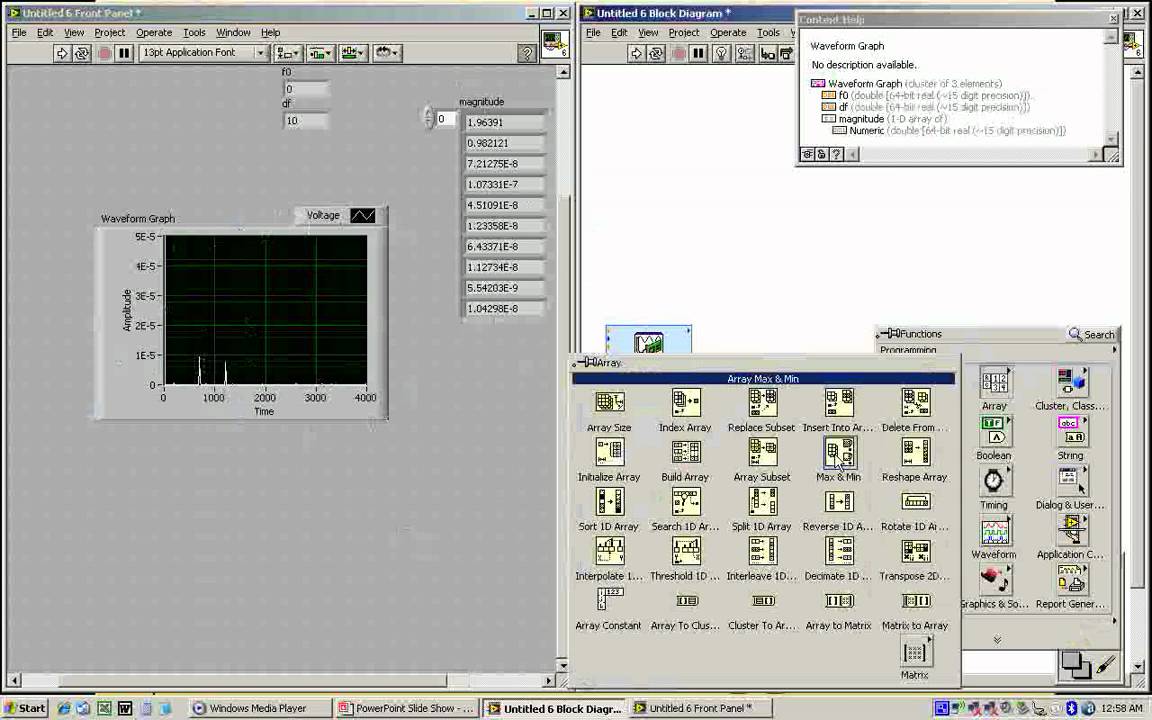1152x720 pixels.
Task: Open the Distribute Objects dropdown
Action: (x=320, y=53)
